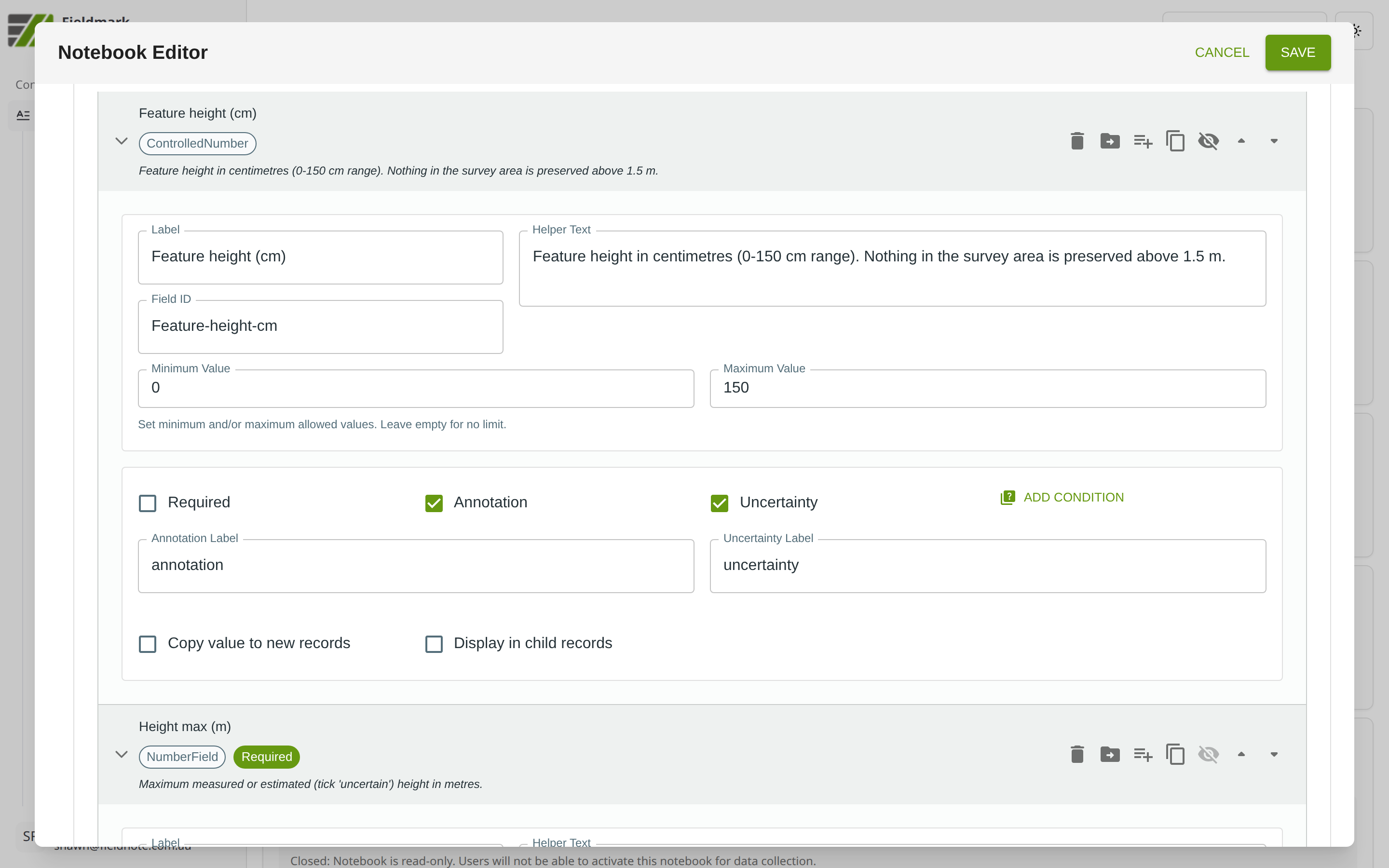Uncheck the Annotation checkbox
The image size is (1389, 868).
[x=434, y=503]
